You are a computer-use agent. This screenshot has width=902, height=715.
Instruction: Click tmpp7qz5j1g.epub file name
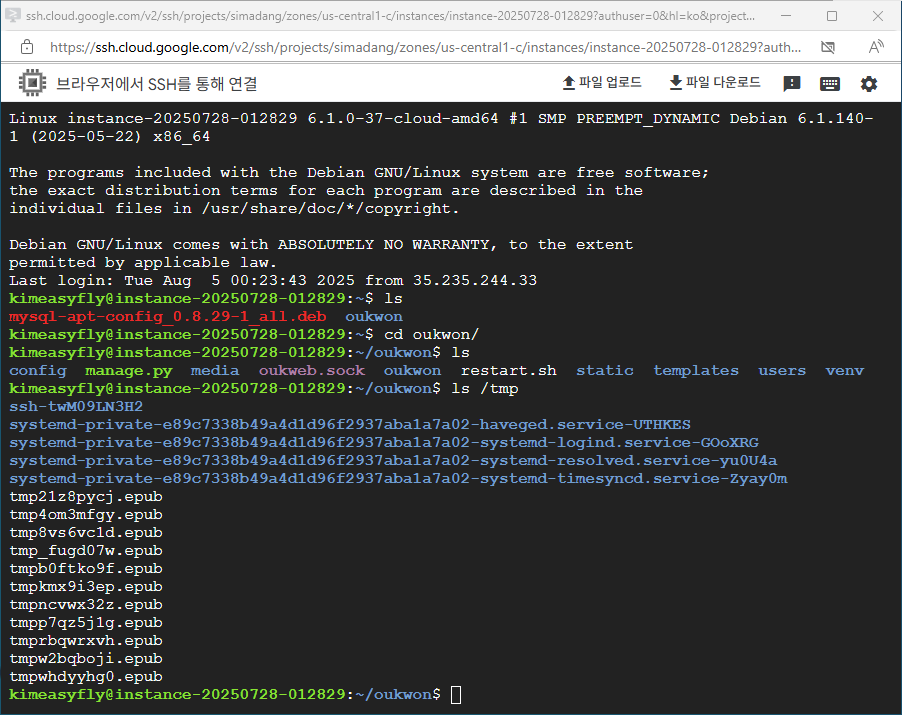86,622
